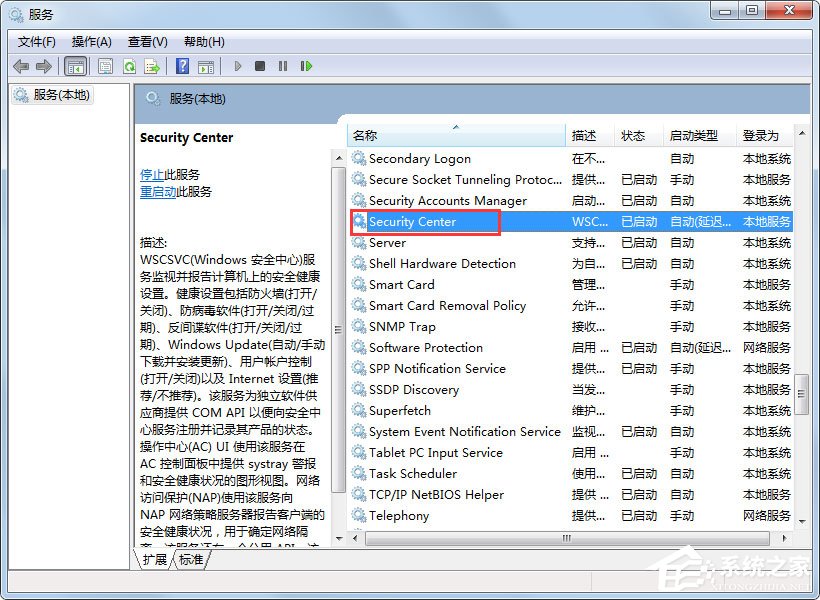
Task: Open the 查看(V) menu
Action: [146, 41]
